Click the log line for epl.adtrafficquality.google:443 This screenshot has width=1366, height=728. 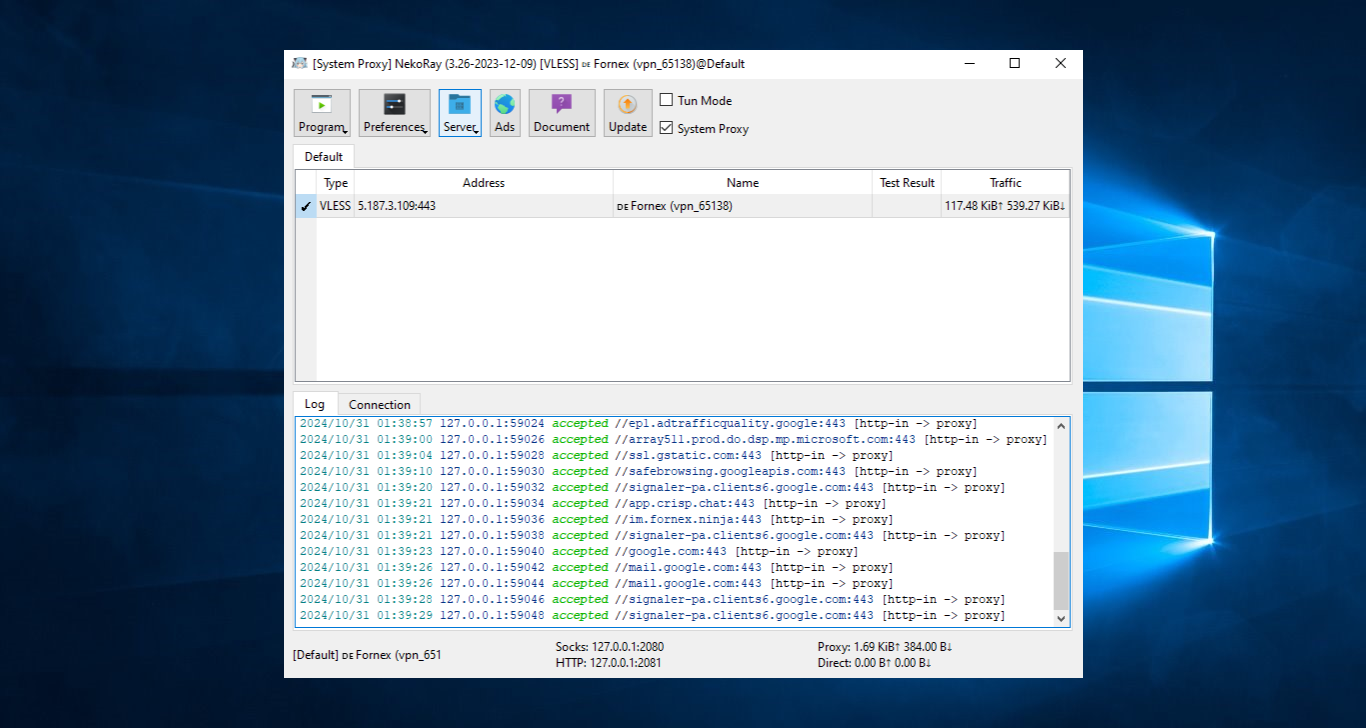pyautogui.click(x=638, y=423)
